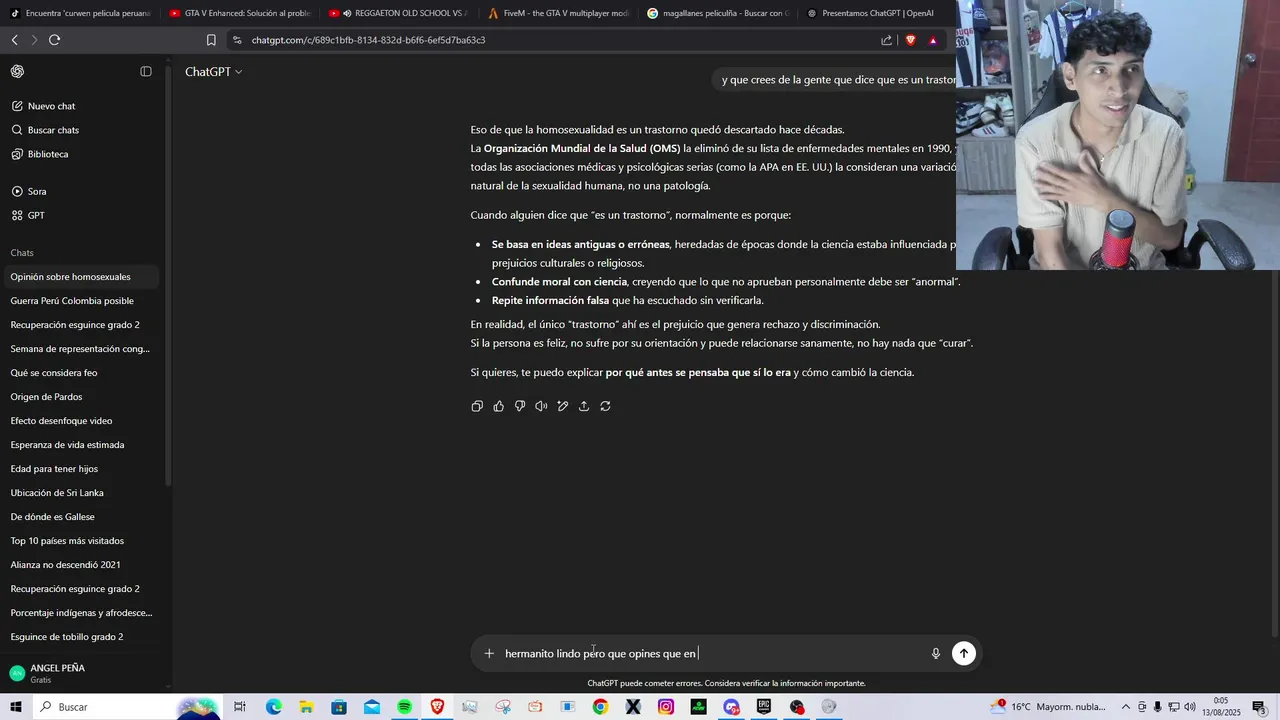Activate the microphone dictation button

click(936, 653)
